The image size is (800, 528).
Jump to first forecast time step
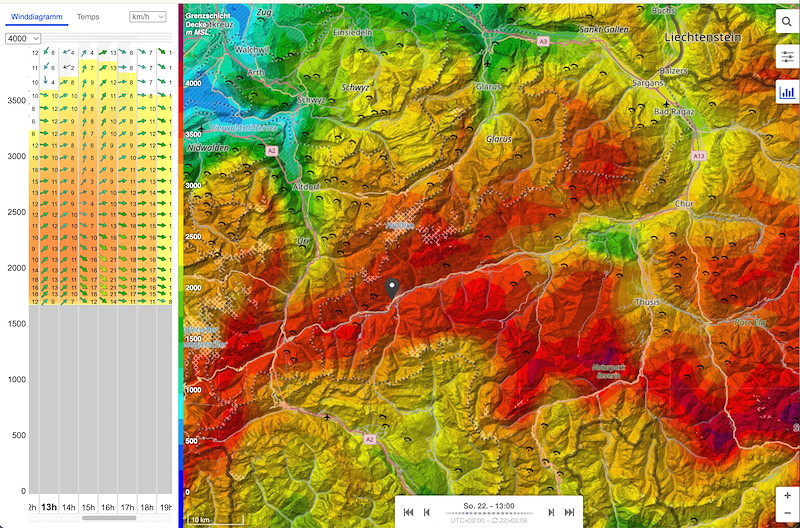[x=408, y=512]
